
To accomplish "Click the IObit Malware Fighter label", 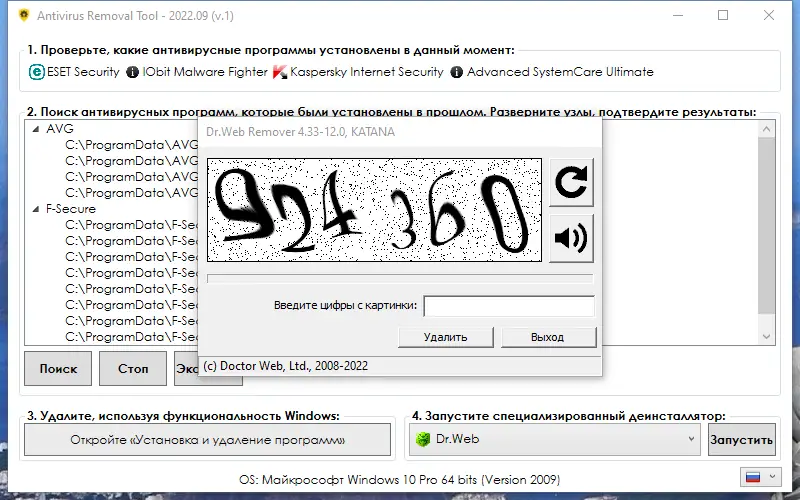I will click(205, 72).
